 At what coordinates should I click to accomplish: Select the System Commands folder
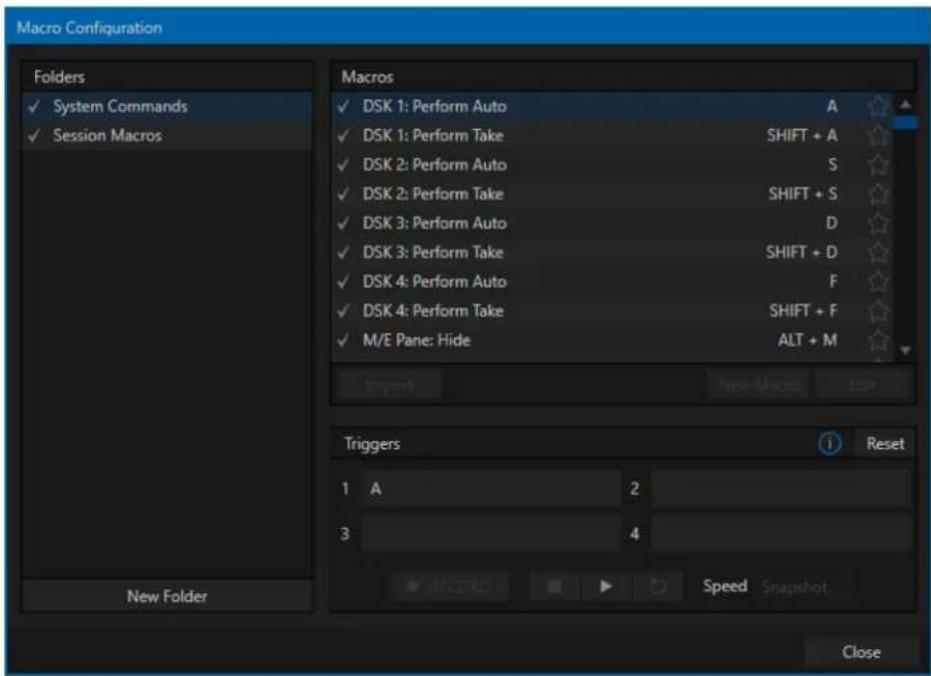tap(167, 106)
